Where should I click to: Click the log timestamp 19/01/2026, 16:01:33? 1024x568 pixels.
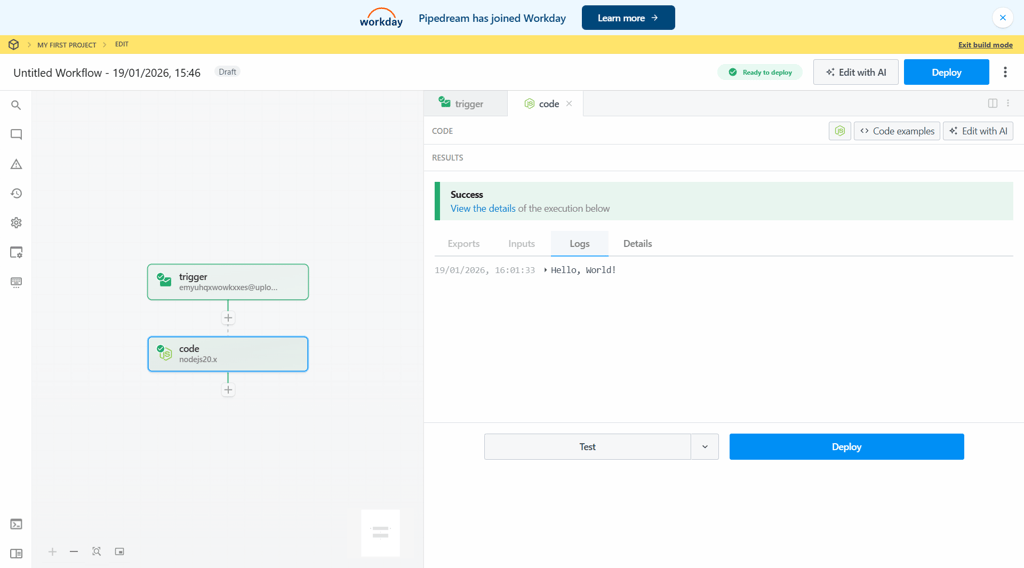coord(485,270)
